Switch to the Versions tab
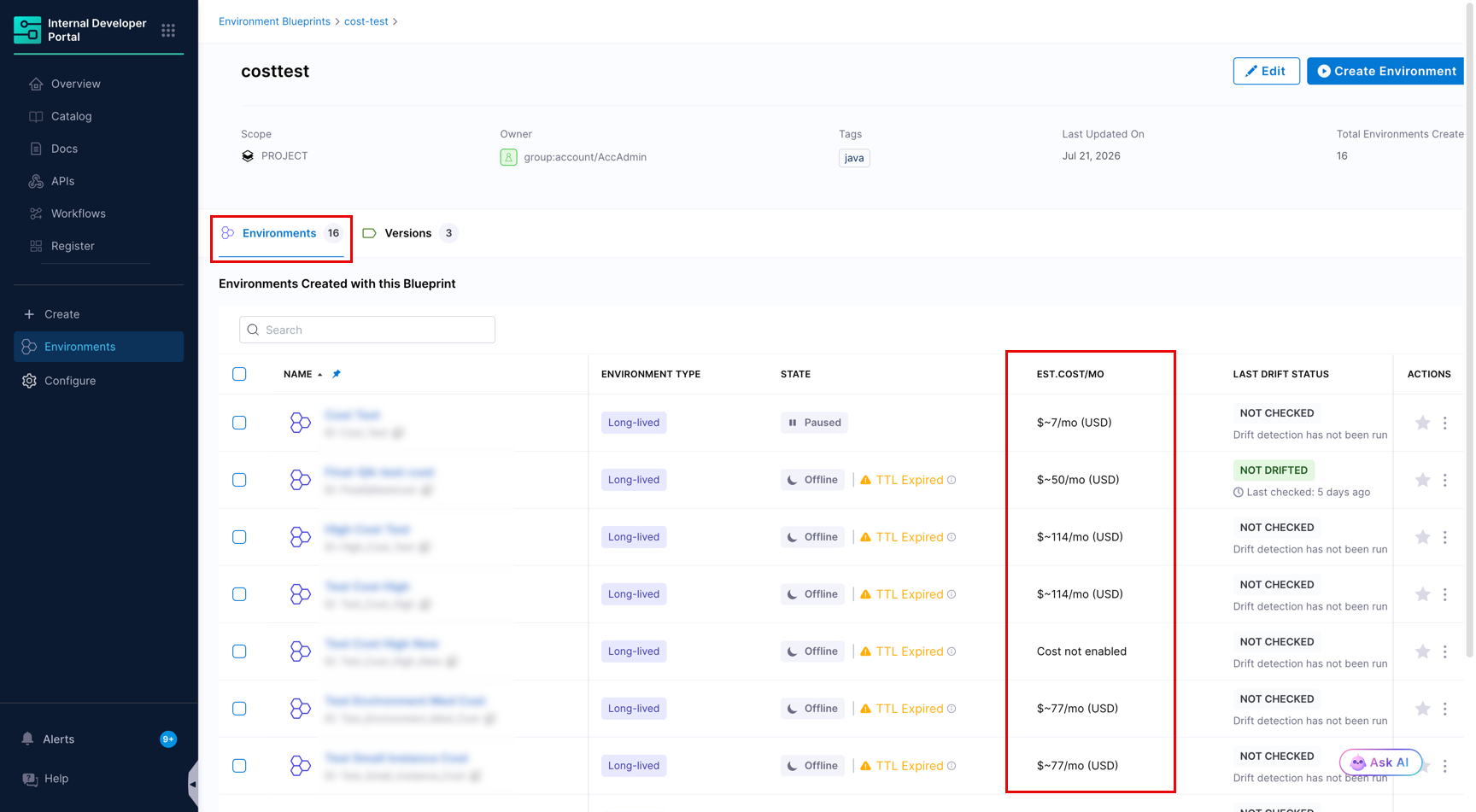Screen dimensions: 1476x812 click(x=410, y=233)
